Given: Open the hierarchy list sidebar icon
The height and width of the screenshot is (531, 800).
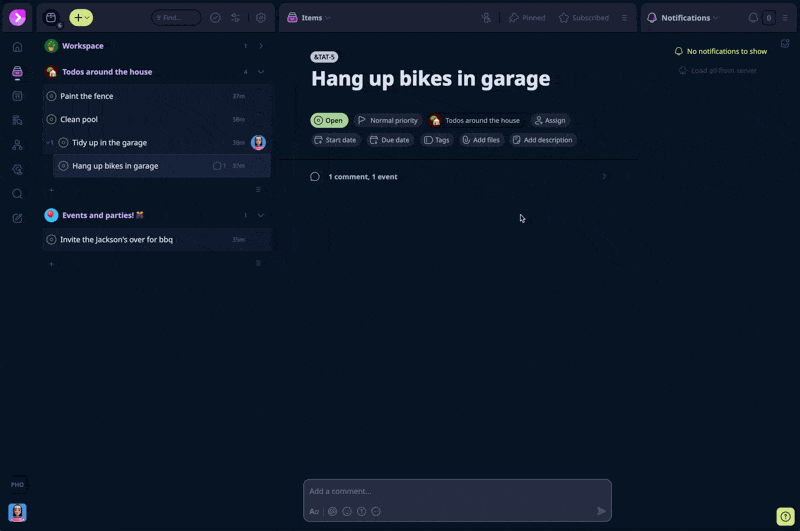Looking at the screenshot, I should click(x=17, y=120).
